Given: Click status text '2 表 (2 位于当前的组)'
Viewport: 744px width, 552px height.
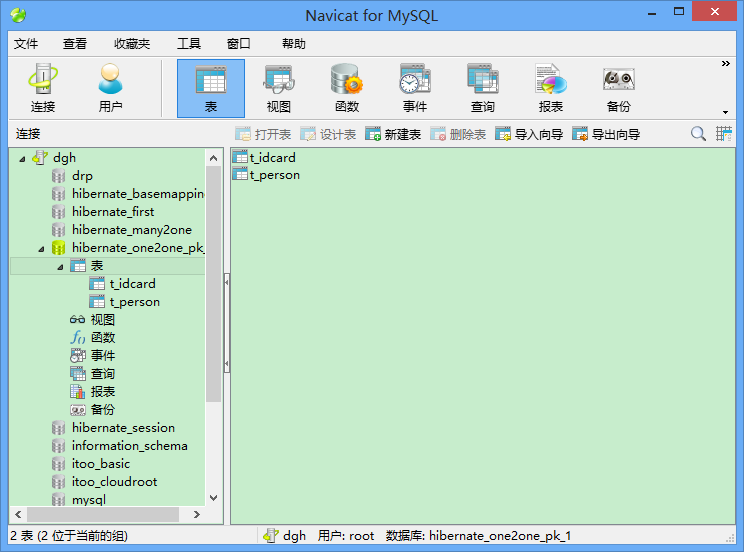Looking at the screenshot, I should coord(69,536).
